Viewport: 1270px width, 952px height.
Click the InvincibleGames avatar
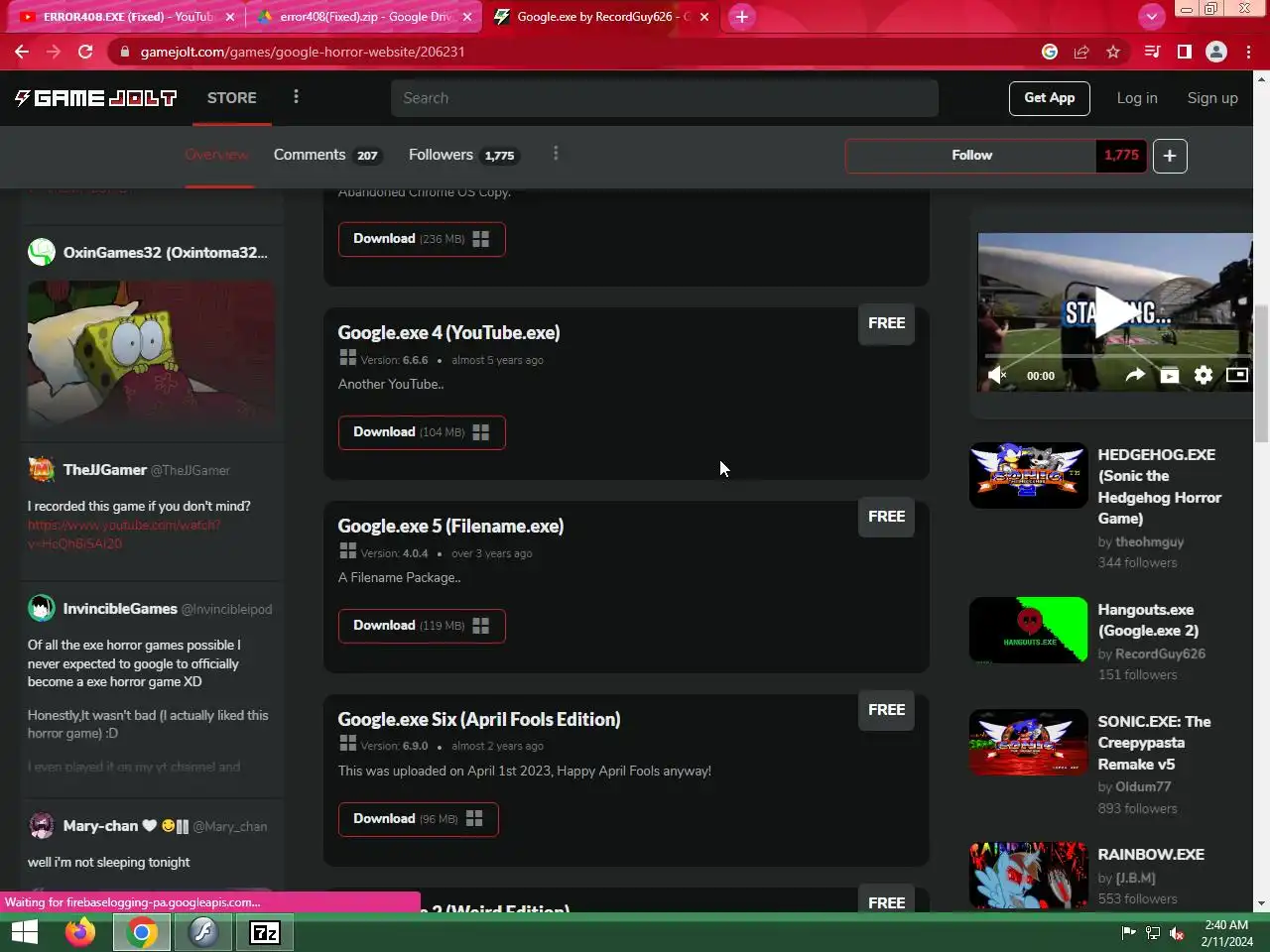tap(42, 608)
